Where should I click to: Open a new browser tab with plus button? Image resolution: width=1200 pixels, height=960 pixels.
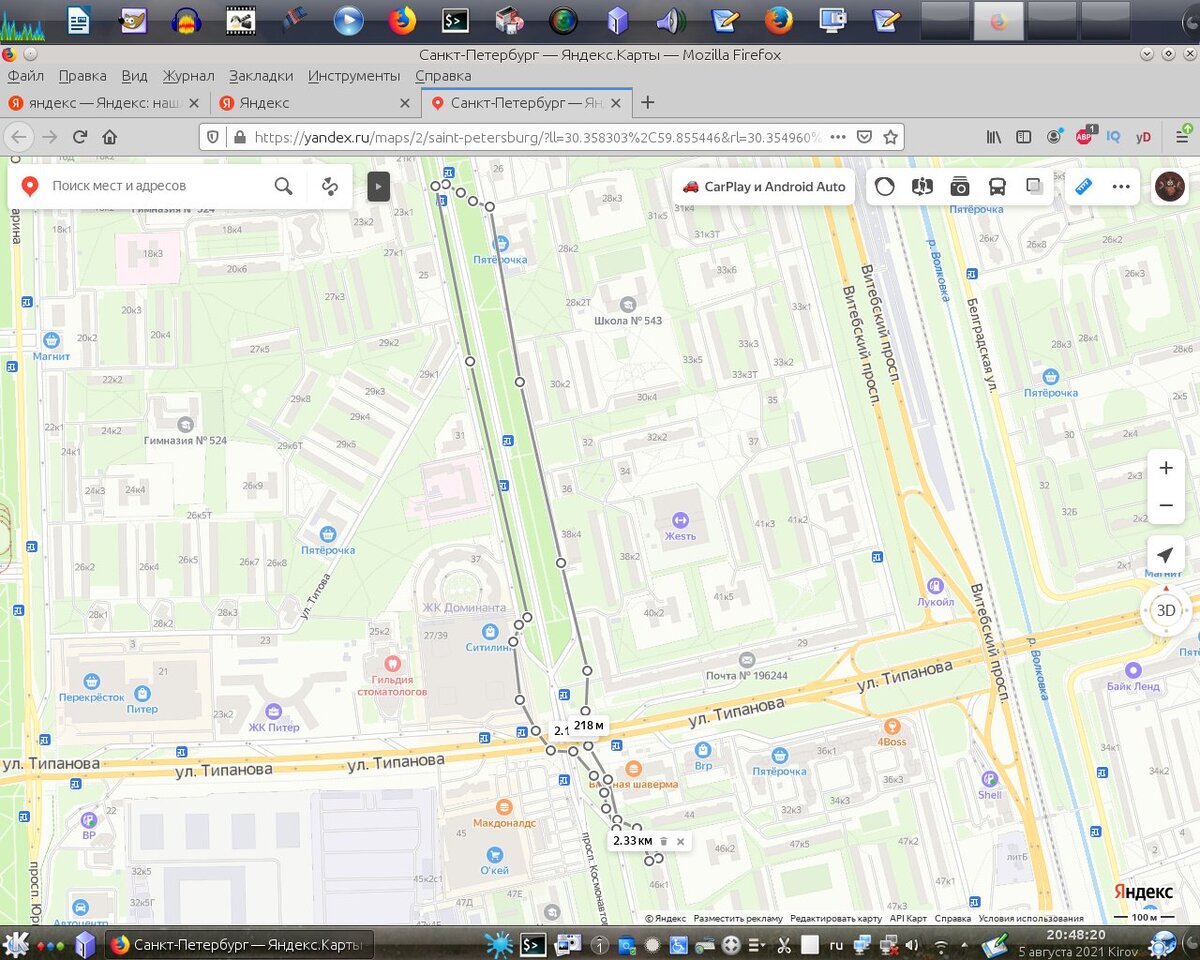(x=648, y=102)
